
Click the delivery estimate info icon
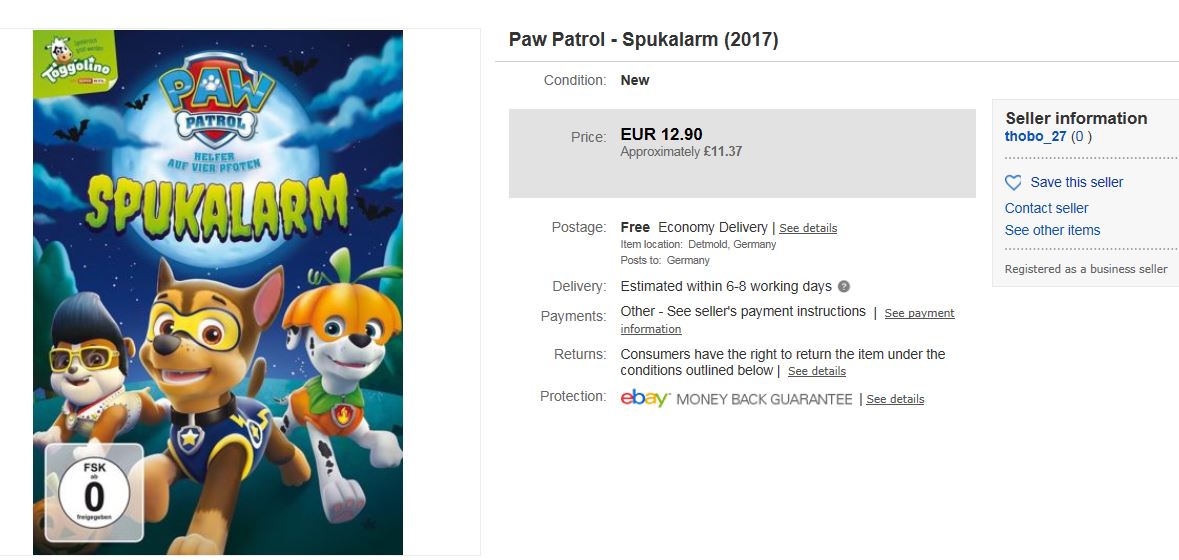click(844, 287)
